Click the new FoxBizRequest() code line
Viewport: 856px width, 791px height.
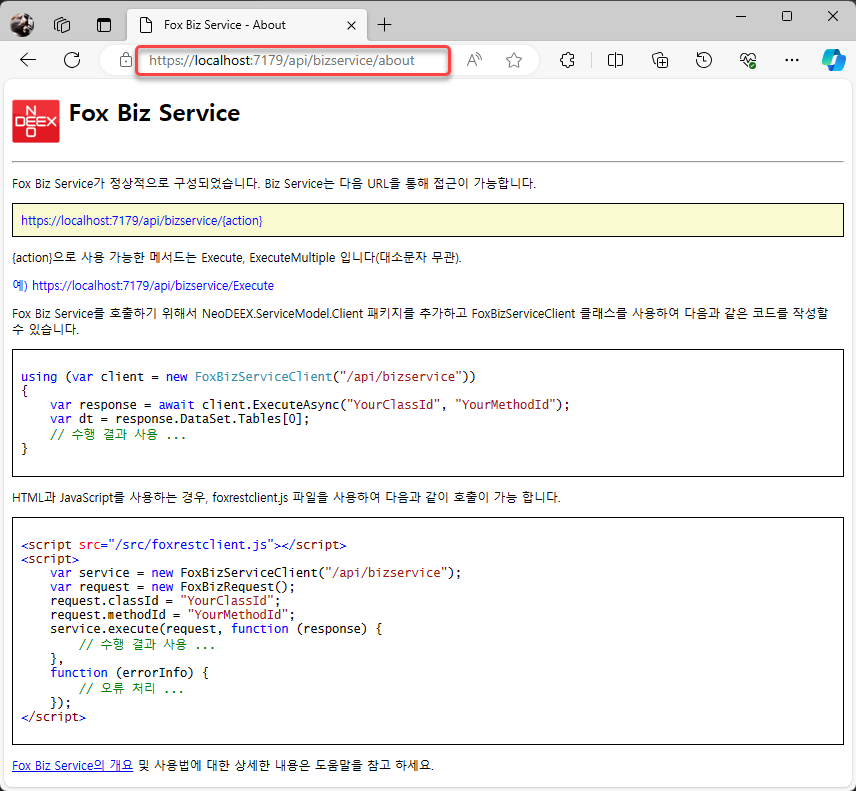173,587
